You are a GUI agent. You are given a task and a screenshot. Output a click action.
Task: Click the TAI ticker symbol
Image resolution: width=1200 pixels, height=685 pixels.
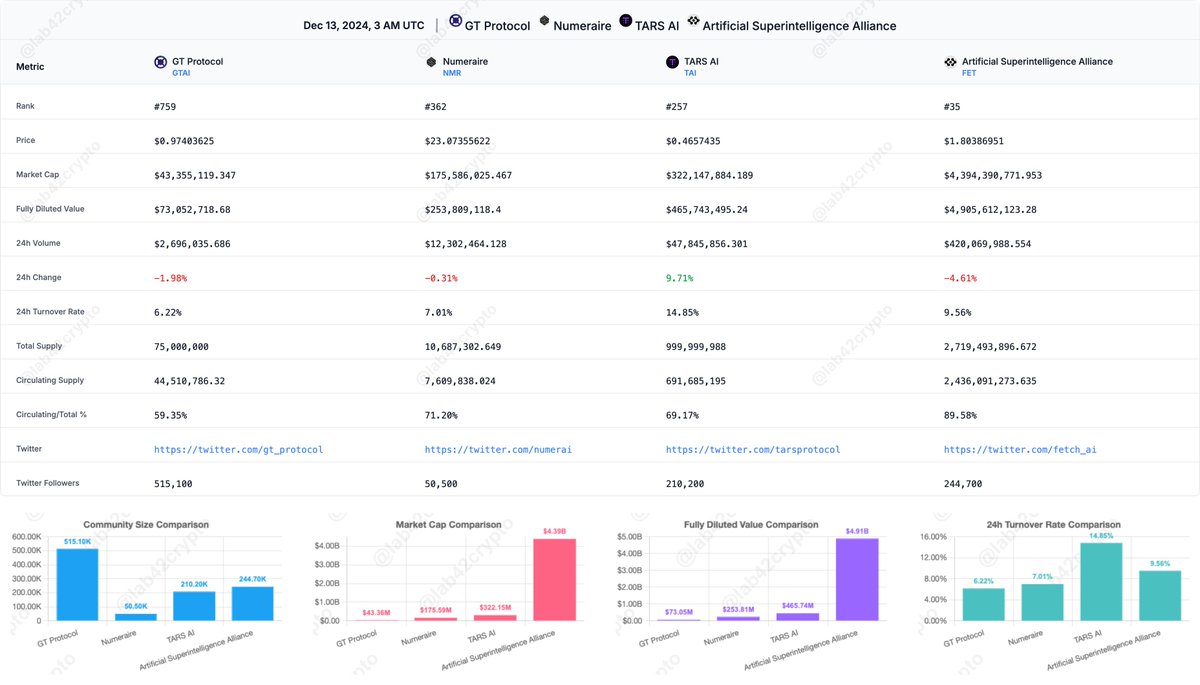tap(690, 73)
